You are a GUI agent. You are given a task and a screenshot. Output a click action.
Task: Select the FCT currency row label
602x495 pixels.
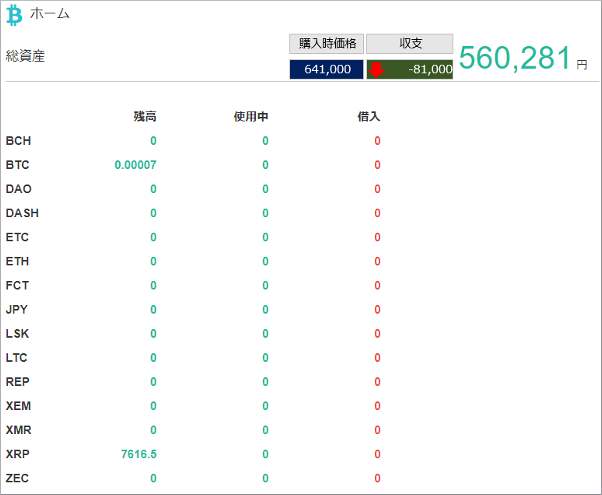[17, 285]
